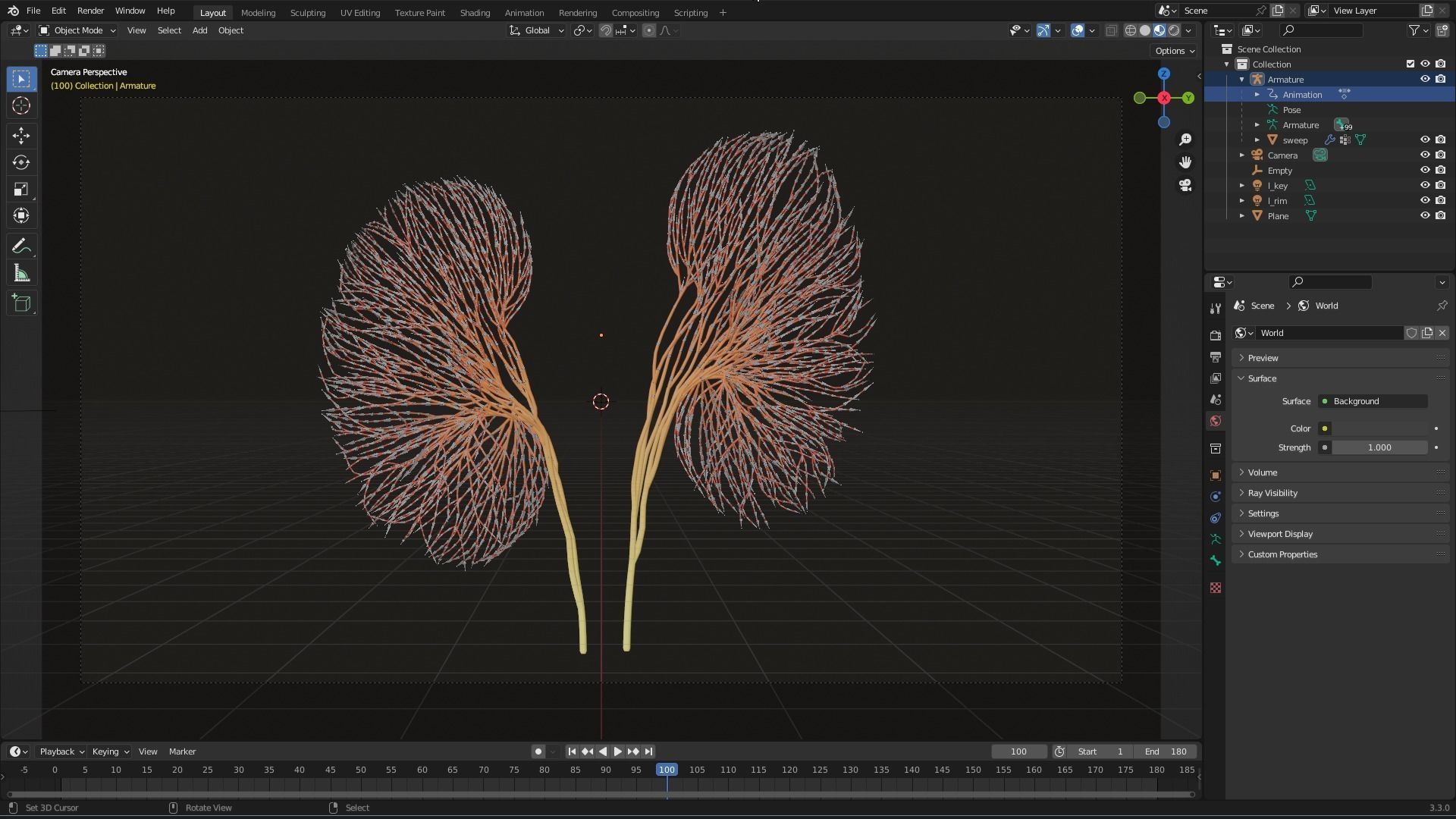This screenshot has width=1456, height=819.
Task: Open the World properties tab
Action: tap(1216, 420)
